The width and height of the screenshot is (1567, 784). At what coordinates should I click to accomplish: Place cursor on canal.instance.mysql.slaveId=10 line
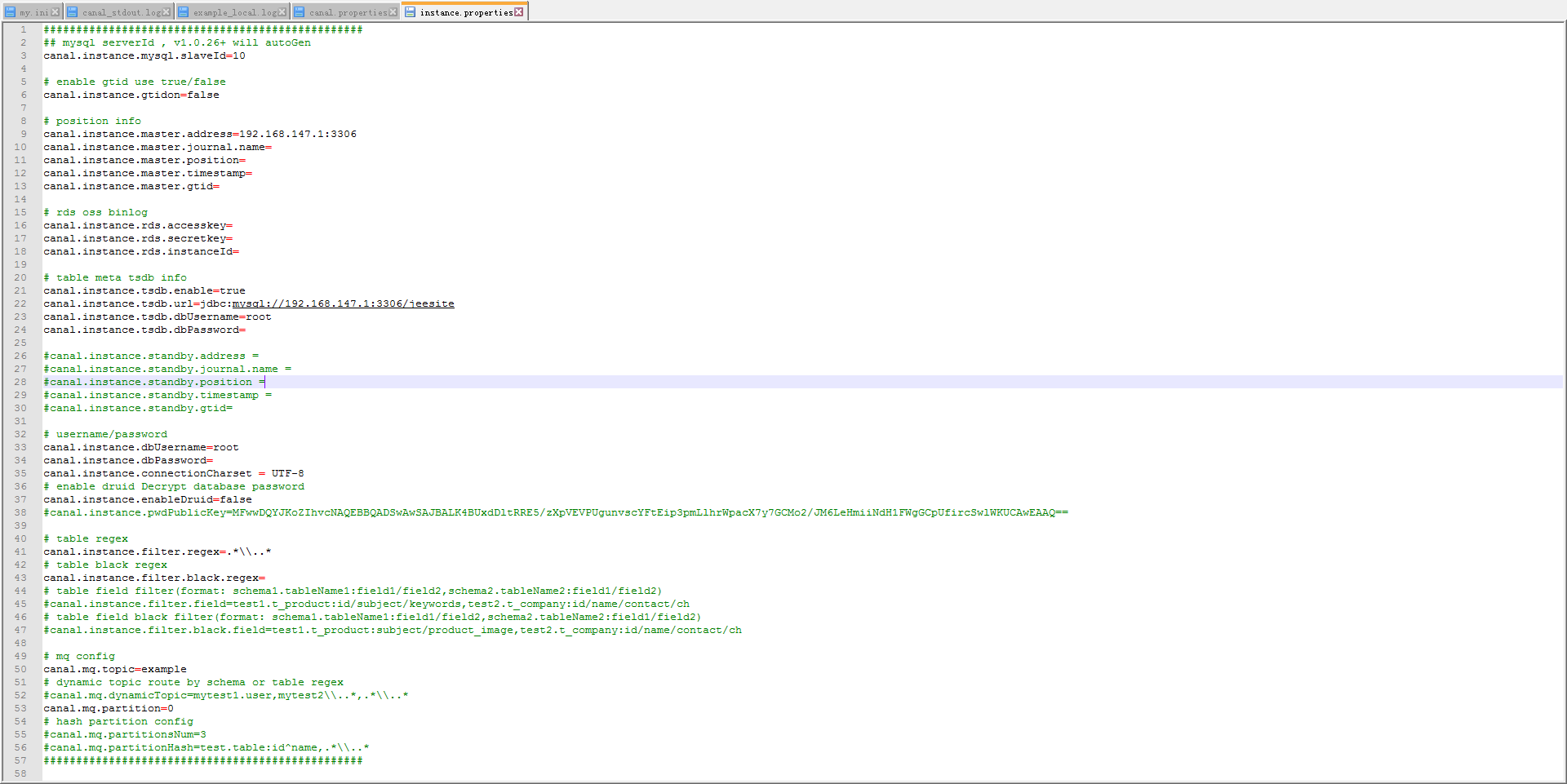pos(144,55)
